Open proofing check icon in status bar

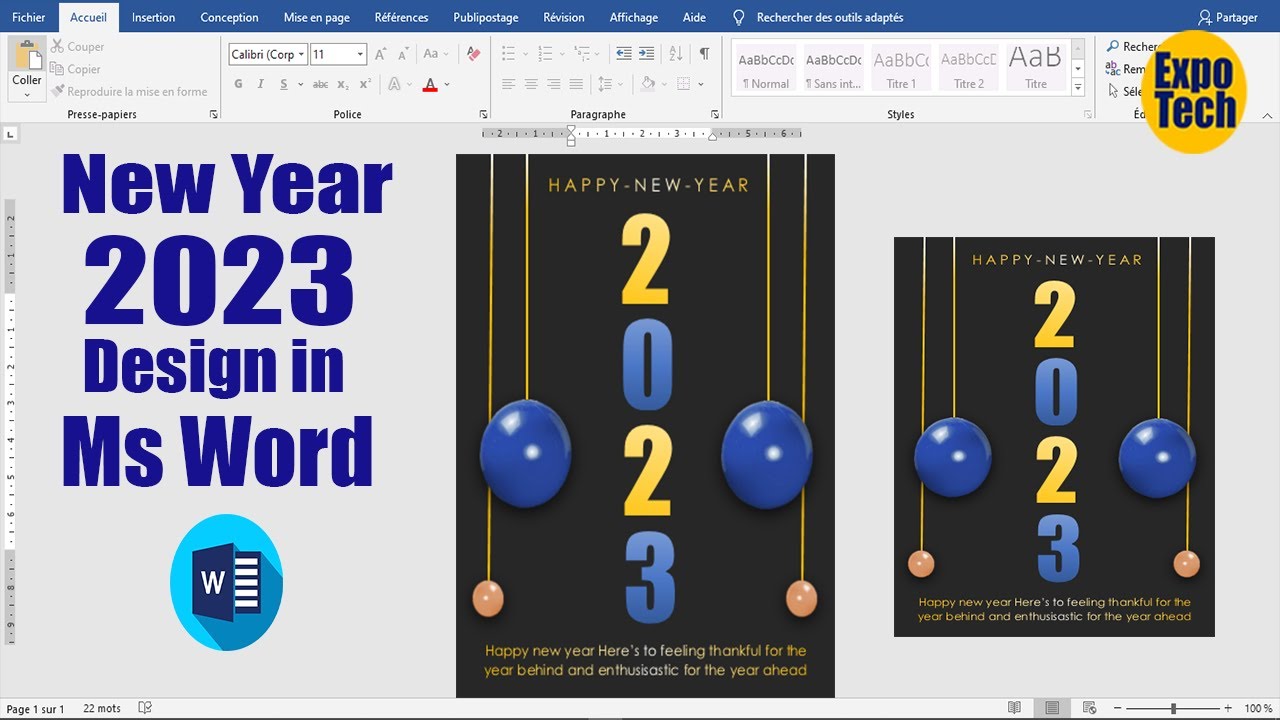[145, 708]
